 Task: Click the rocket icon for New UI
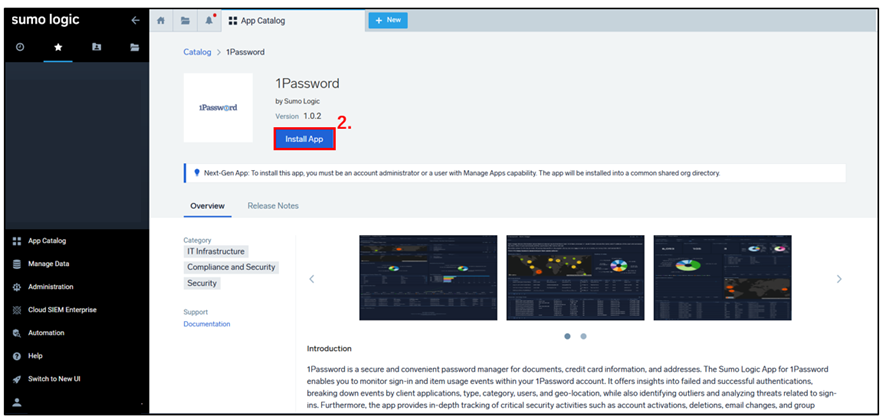17,379
